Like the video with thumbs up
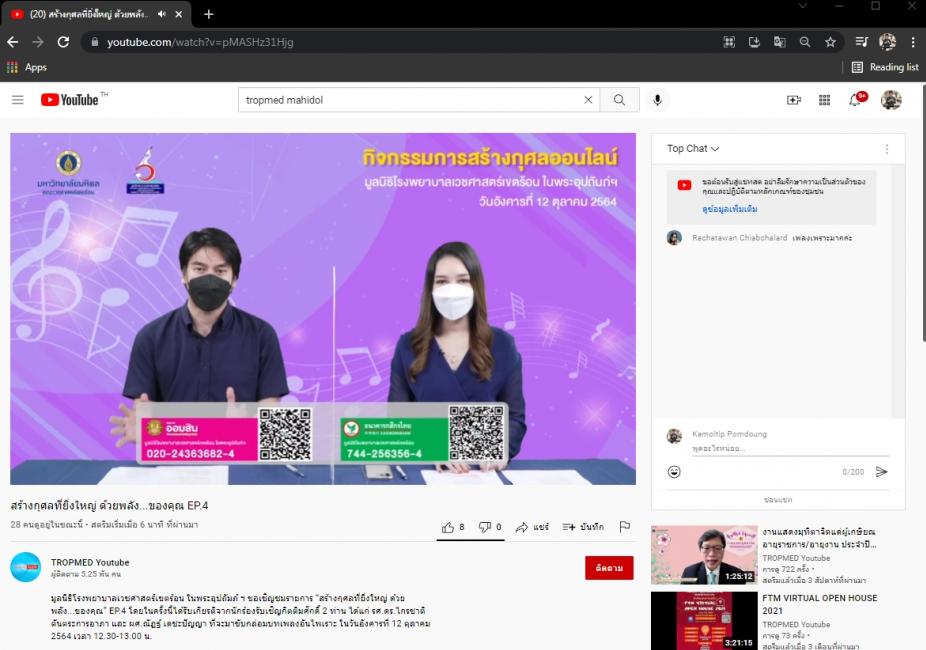The width and height of the screenshot is (926, 650). click(x=453, y=527)
